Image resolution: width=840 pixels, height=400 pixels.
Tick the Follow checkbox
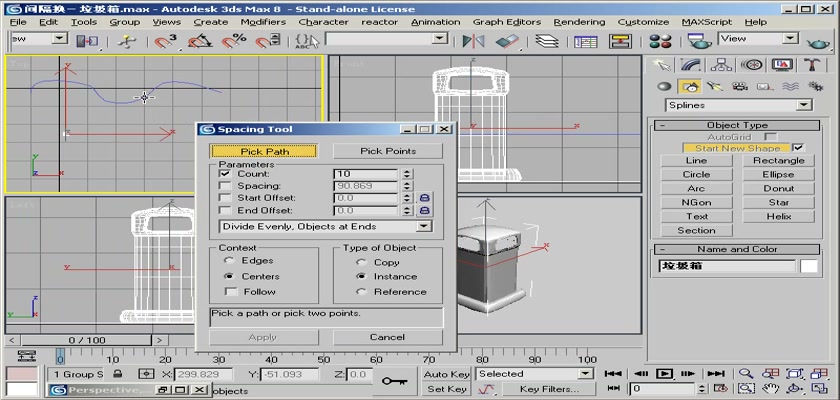(x=231, y=292)
